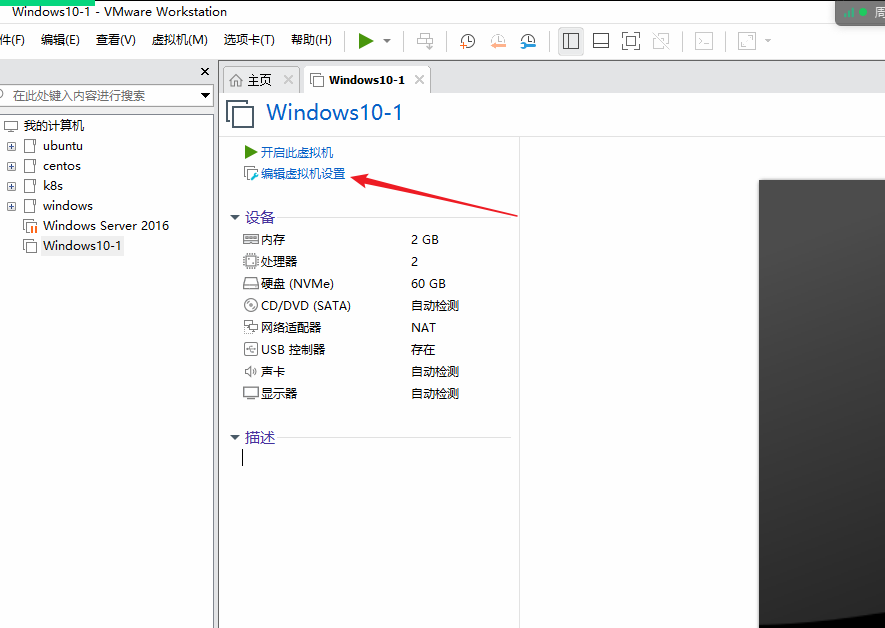The width and height of the screenshot is (885, 628).
Task: Open the 虚拟机(M) menu
Action: 179,40
